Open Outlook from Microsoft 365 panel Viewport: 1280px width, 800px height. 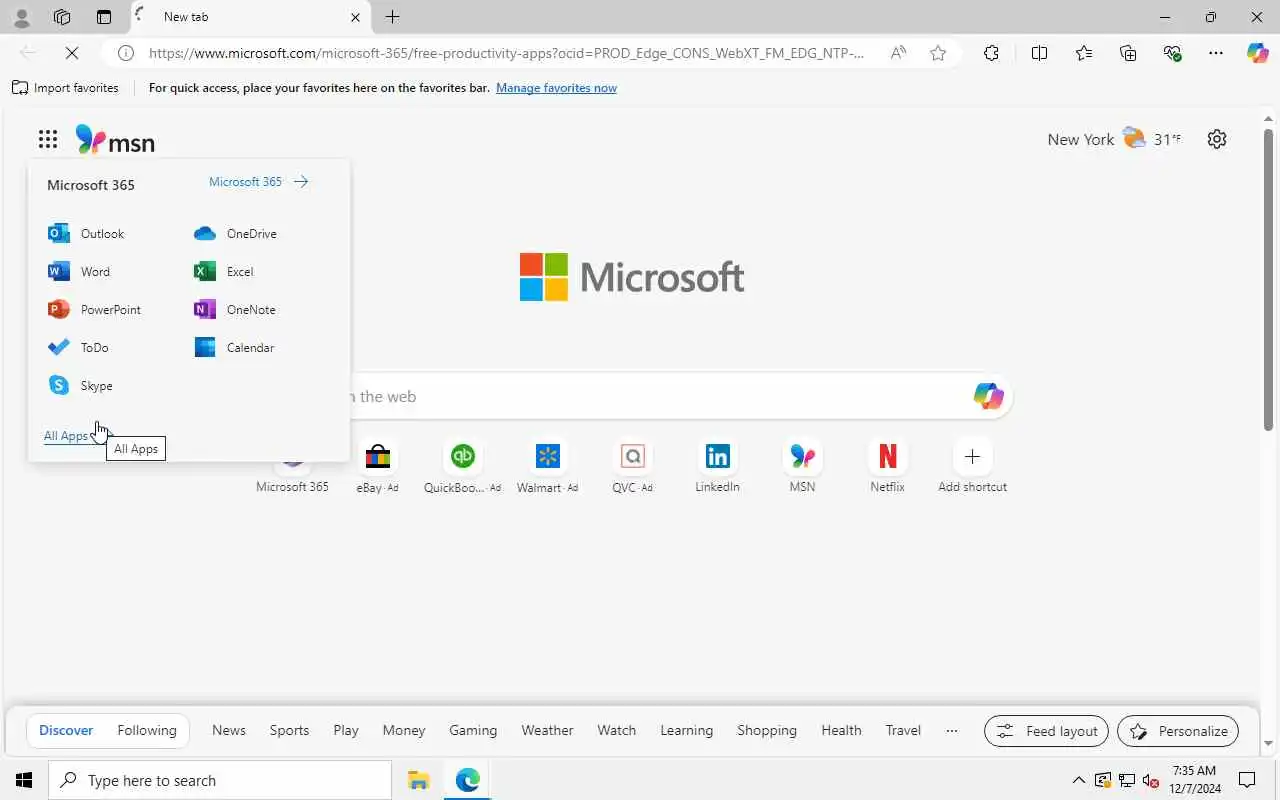pyautogui.click(x=86, y=233)
